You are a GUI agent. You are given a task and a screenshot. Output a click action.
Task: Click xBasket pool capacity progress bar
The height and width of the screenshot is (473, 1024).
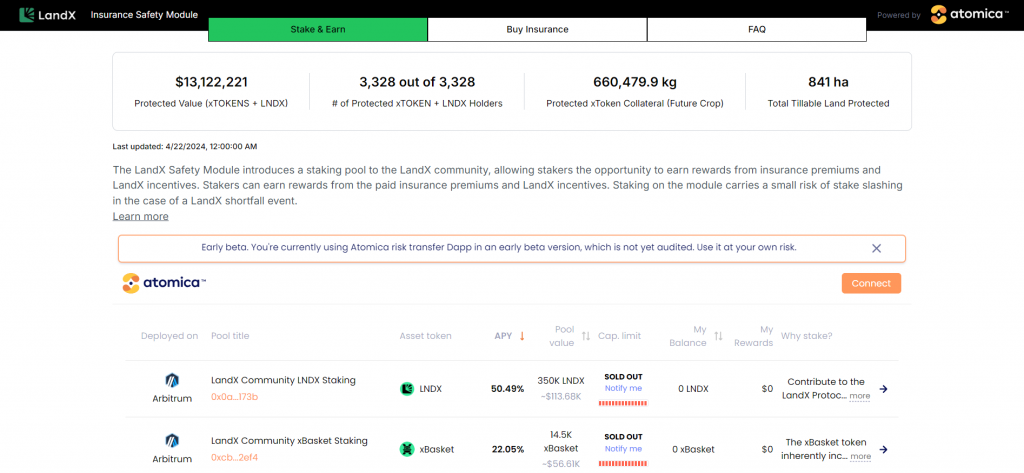click(x=623, y=464)
